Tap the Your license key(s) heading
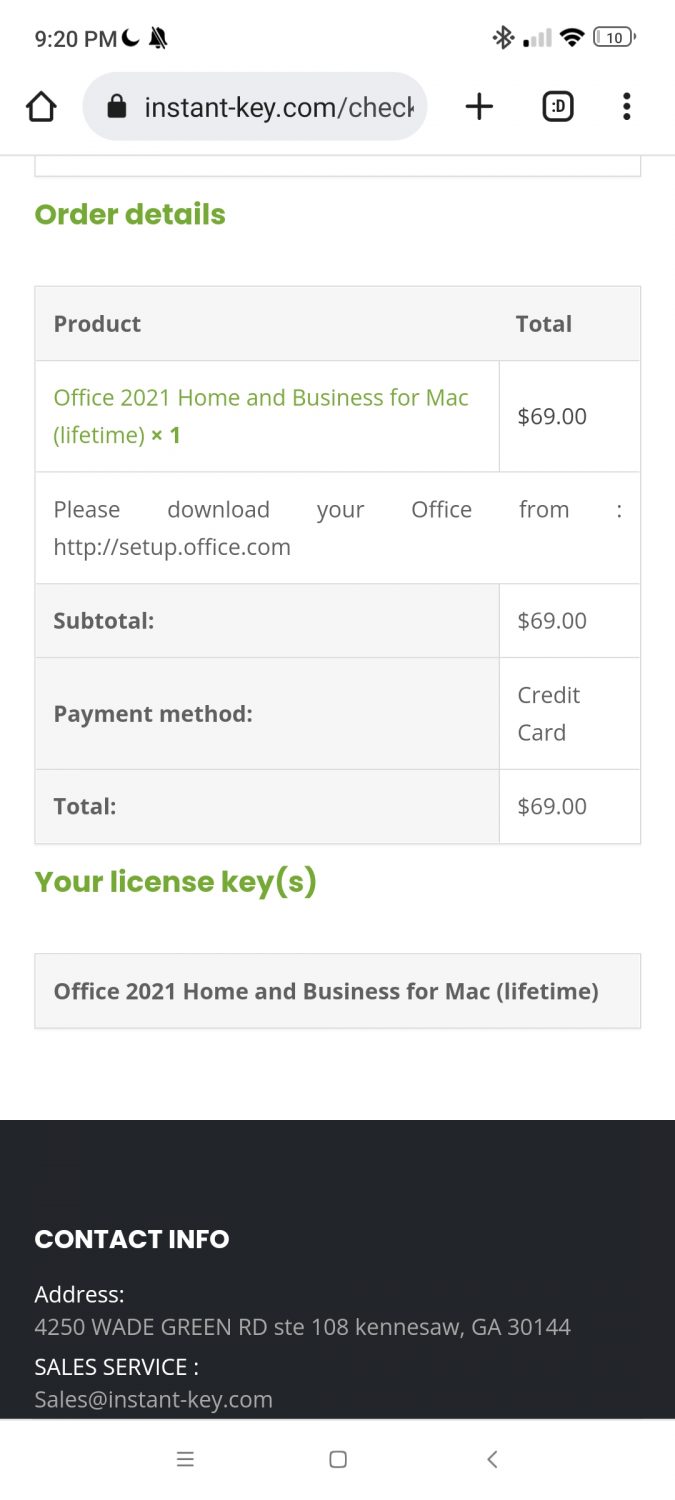This screenshot has height=1500, width=675. [175, 881]
